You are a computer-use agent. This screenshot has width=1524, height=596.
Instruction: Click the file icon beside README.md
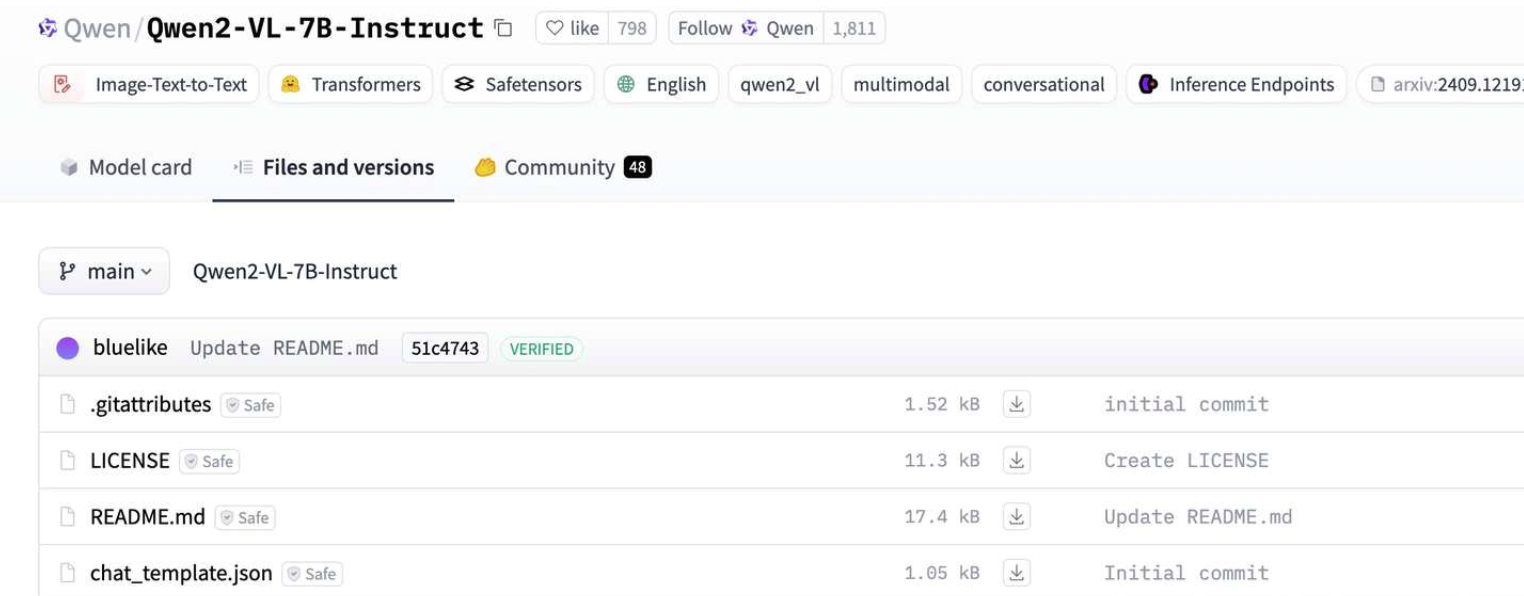tap(67, 517)
